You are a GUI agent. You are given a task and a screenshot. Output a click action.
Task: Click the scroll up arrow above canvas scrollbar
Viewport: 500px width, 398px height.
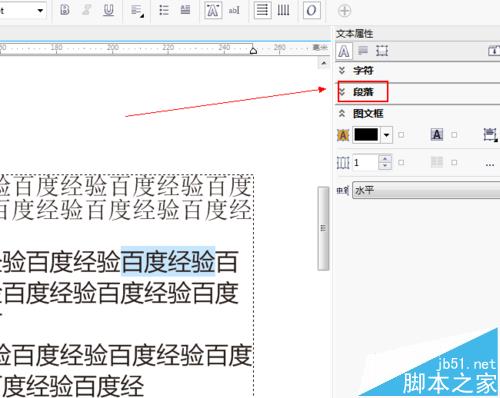pos(323,63)
